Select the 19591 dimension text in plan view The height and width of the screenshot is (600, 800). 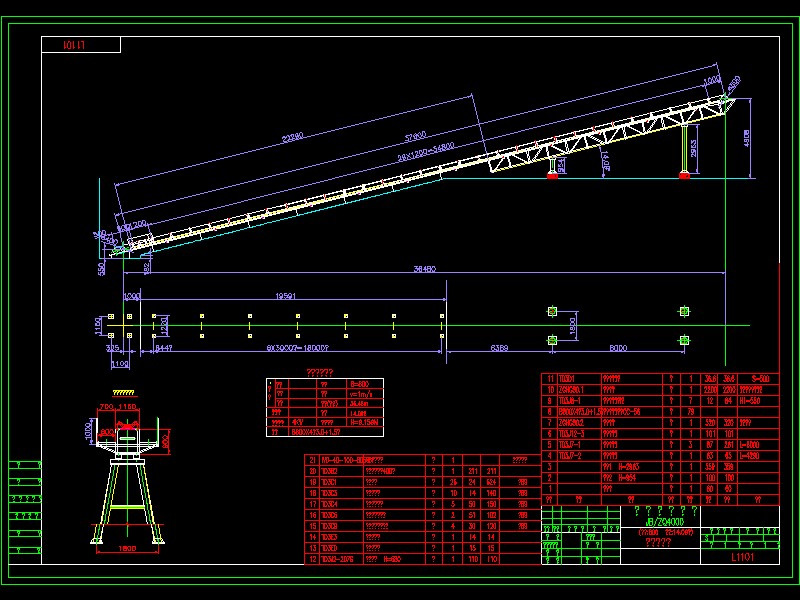tap(286, 296)
